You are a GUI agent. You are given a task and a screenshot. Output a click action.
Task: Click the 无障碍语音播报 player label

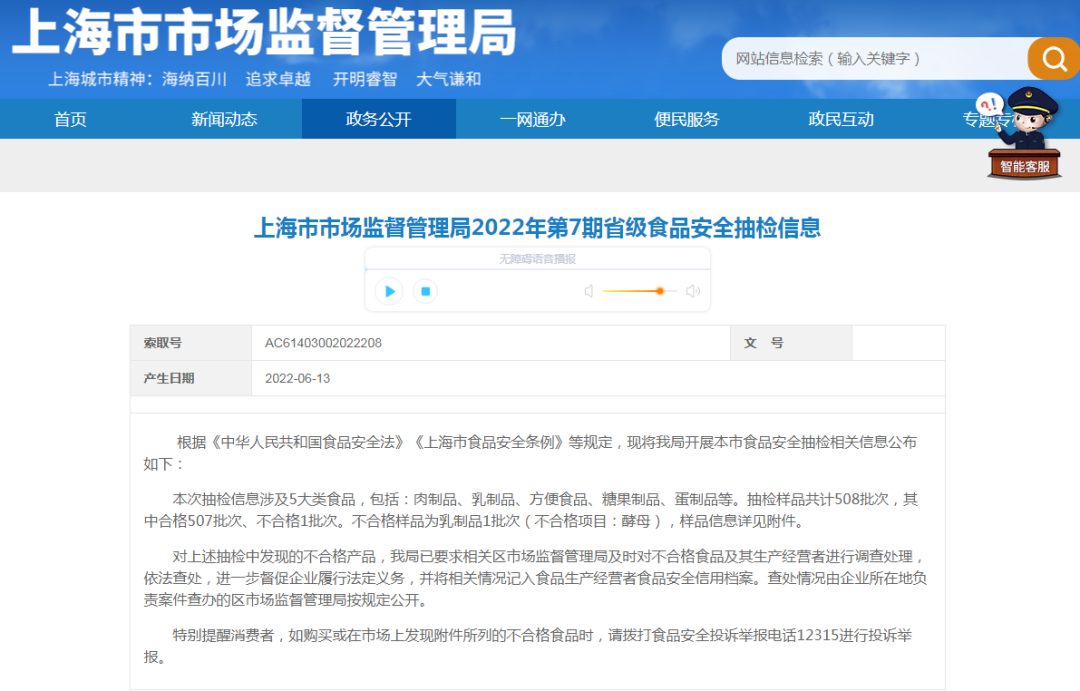pos(537,259)
